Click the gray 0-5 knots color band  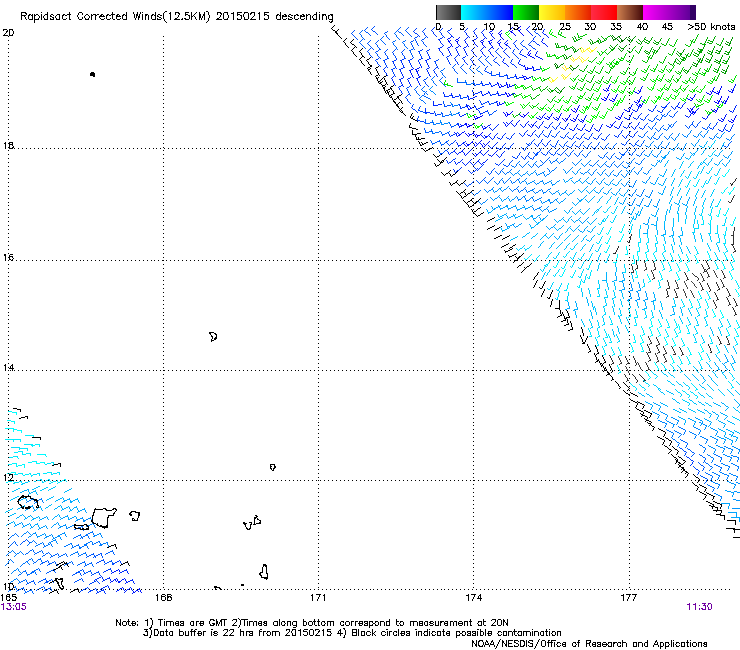click(x=448, y=12)
